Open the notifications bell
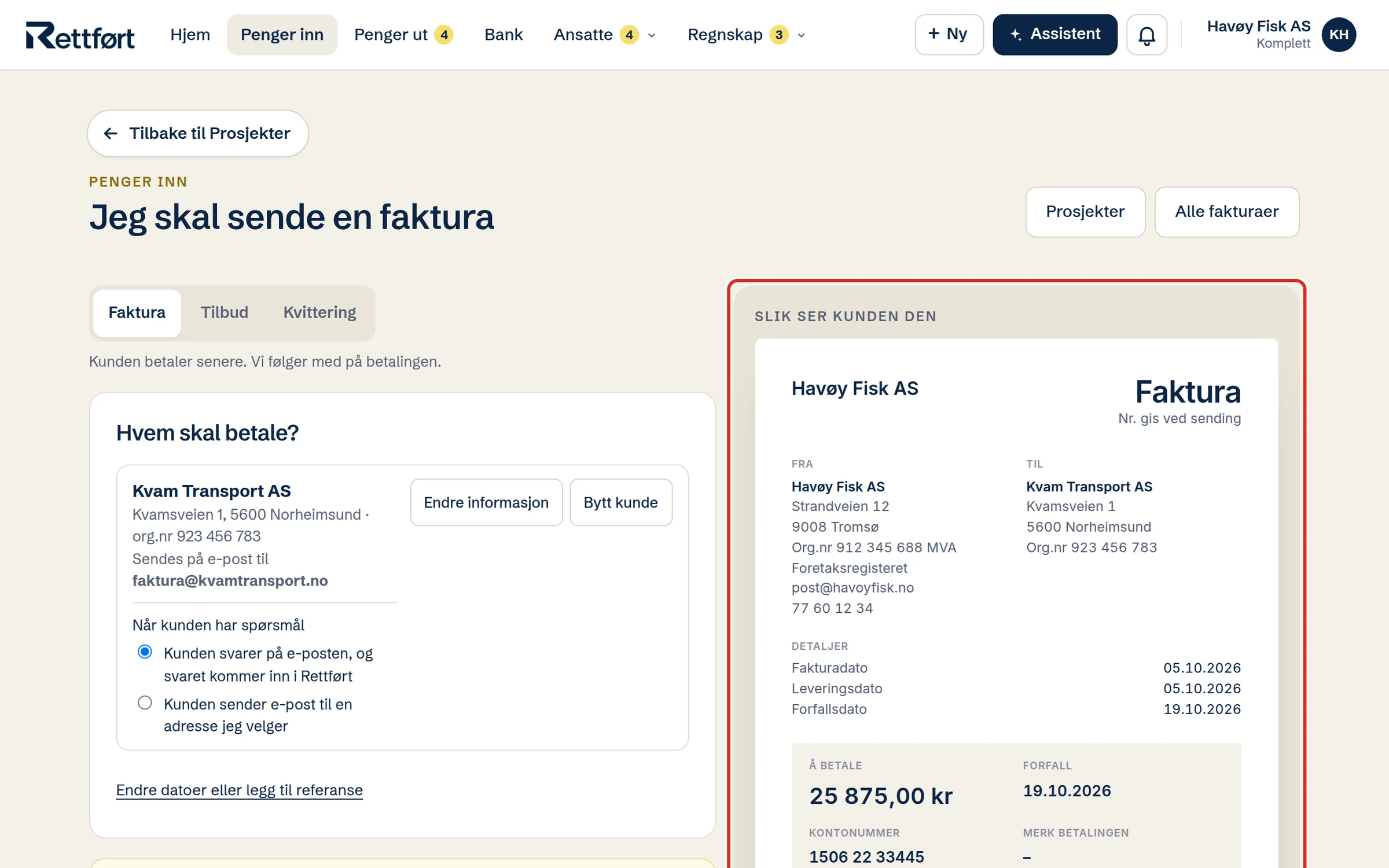 tap(1147, 35)
